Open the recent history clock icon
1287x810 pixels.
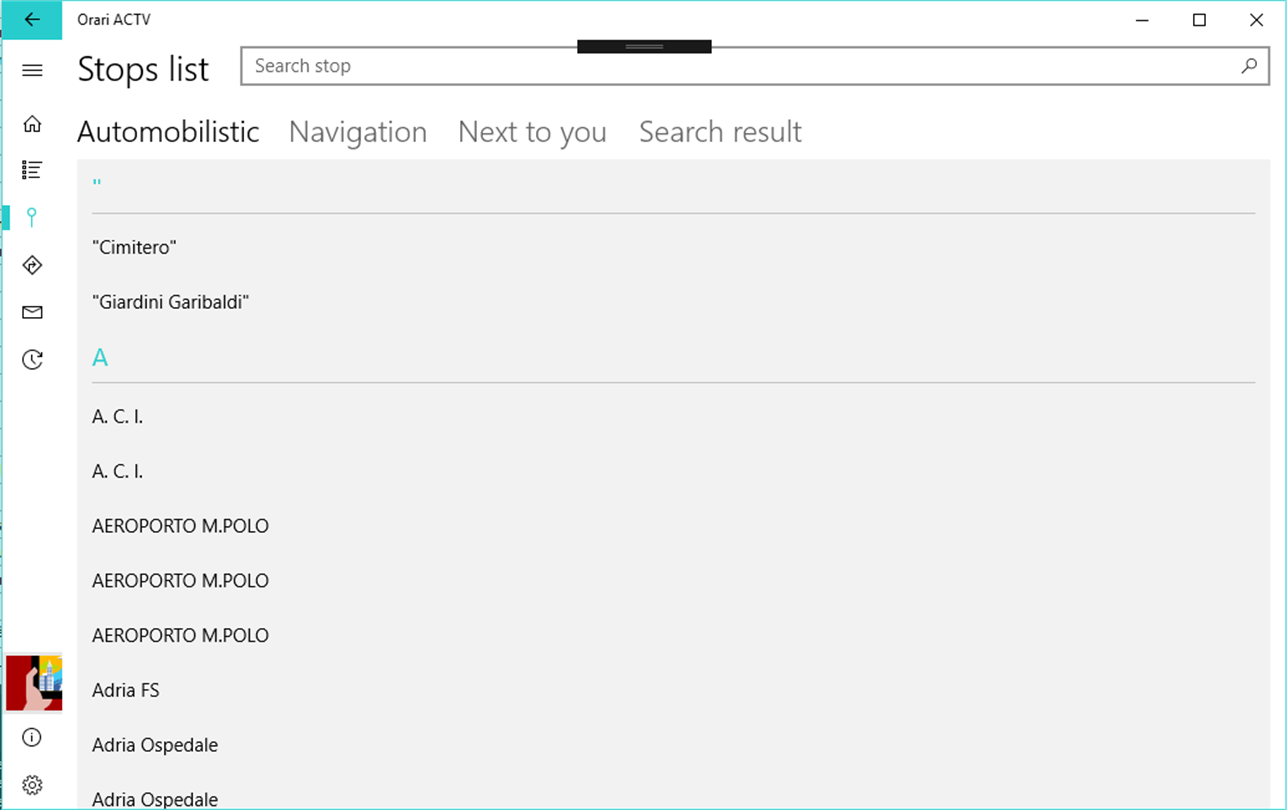32,360
